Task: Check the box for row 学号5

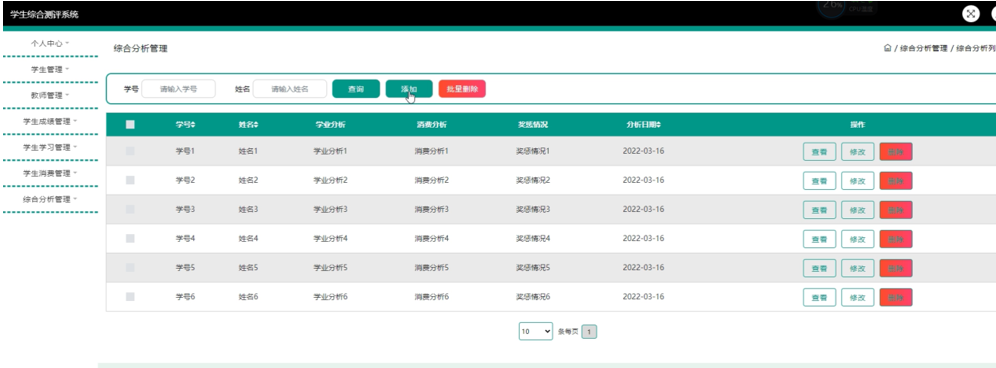Action: pos(130,268)
